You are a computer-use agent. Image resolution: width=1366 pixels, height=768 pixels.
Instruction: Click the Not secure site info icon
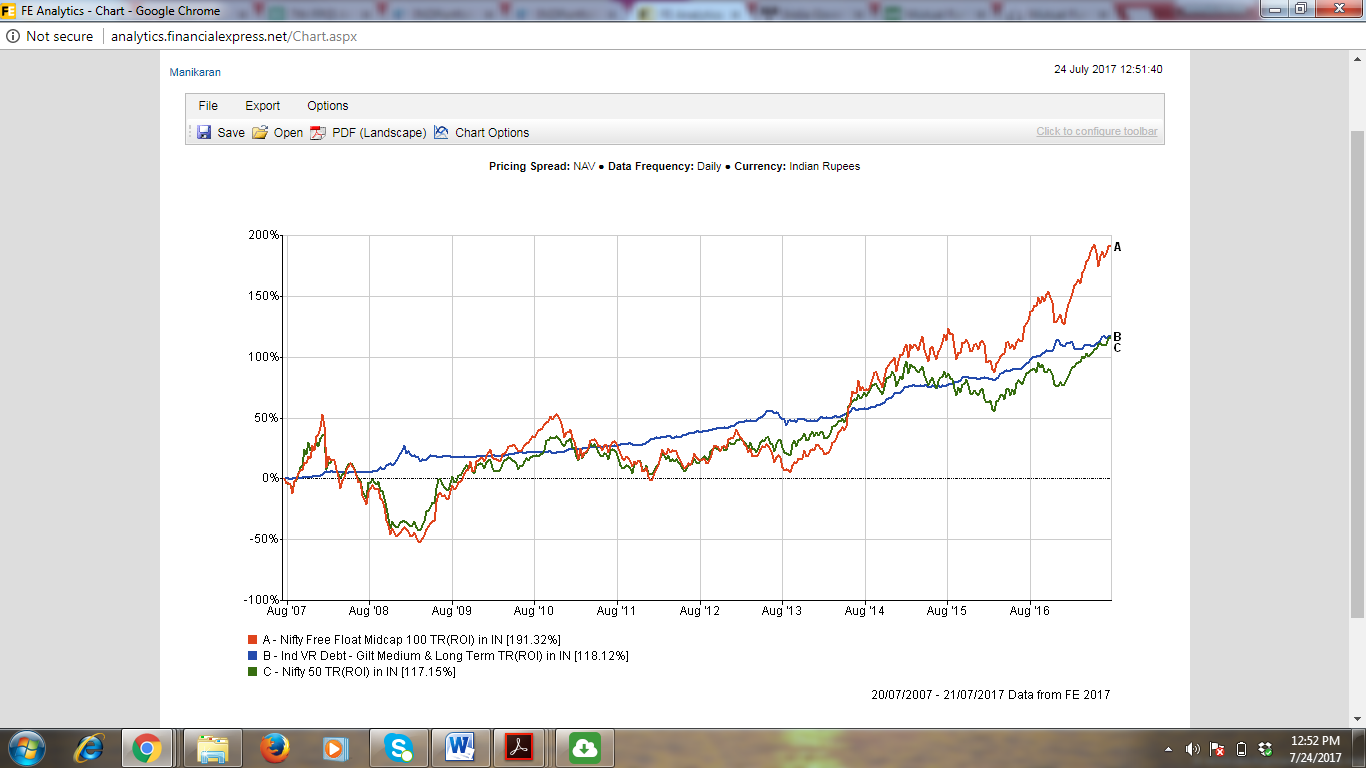(x=13, y=36)
